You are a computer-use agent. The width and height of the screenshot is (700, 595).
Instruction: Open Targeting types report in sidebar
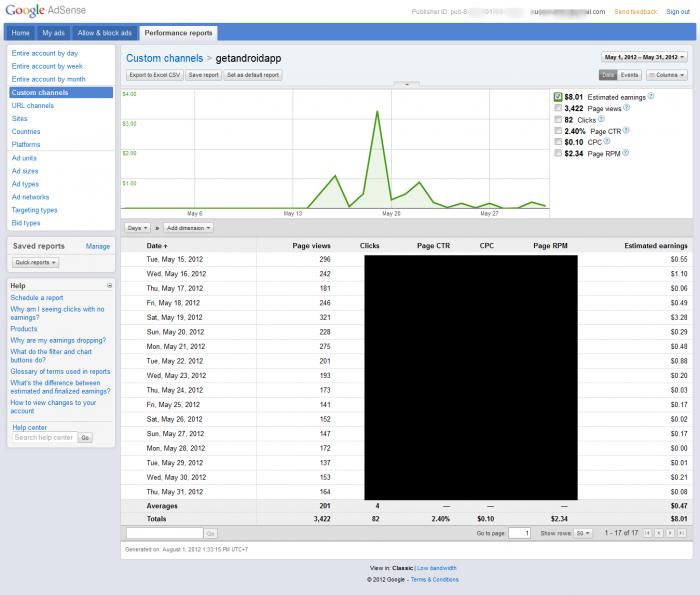(34, 210)
